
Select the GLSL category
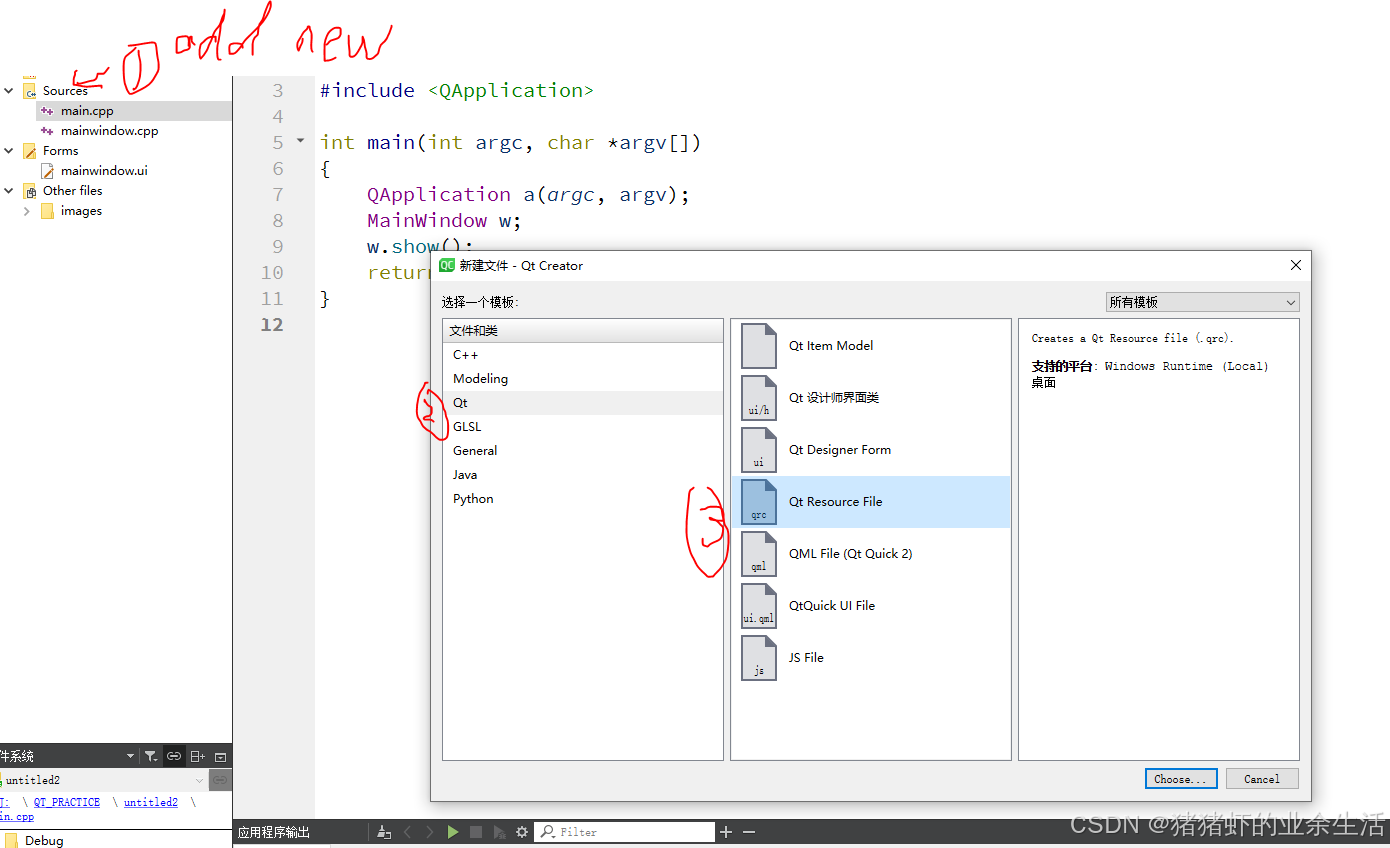pyautogui.click(x=583, y=427)
